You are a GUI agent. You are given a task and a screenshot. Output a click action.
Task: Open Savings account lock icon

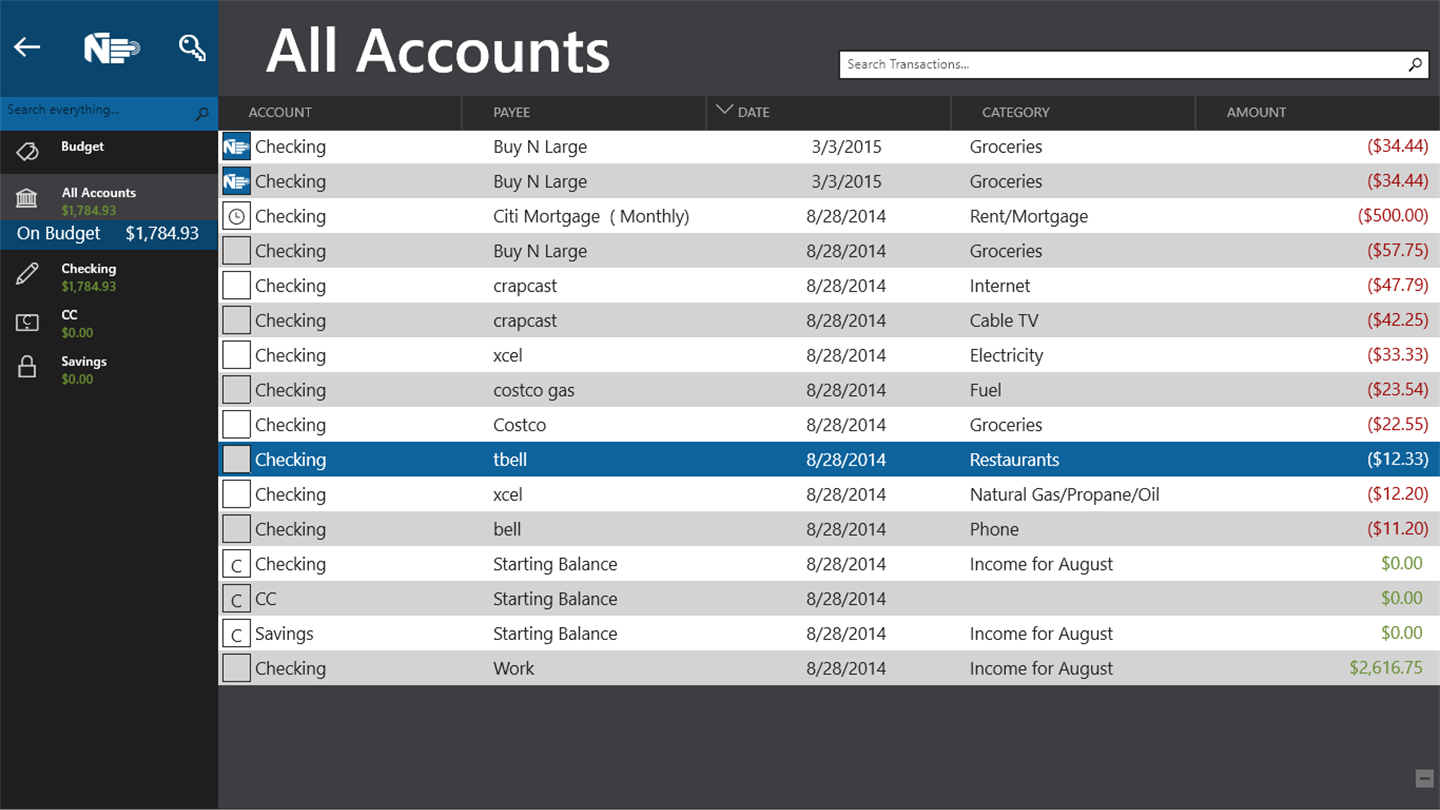(x=27, y=367)
